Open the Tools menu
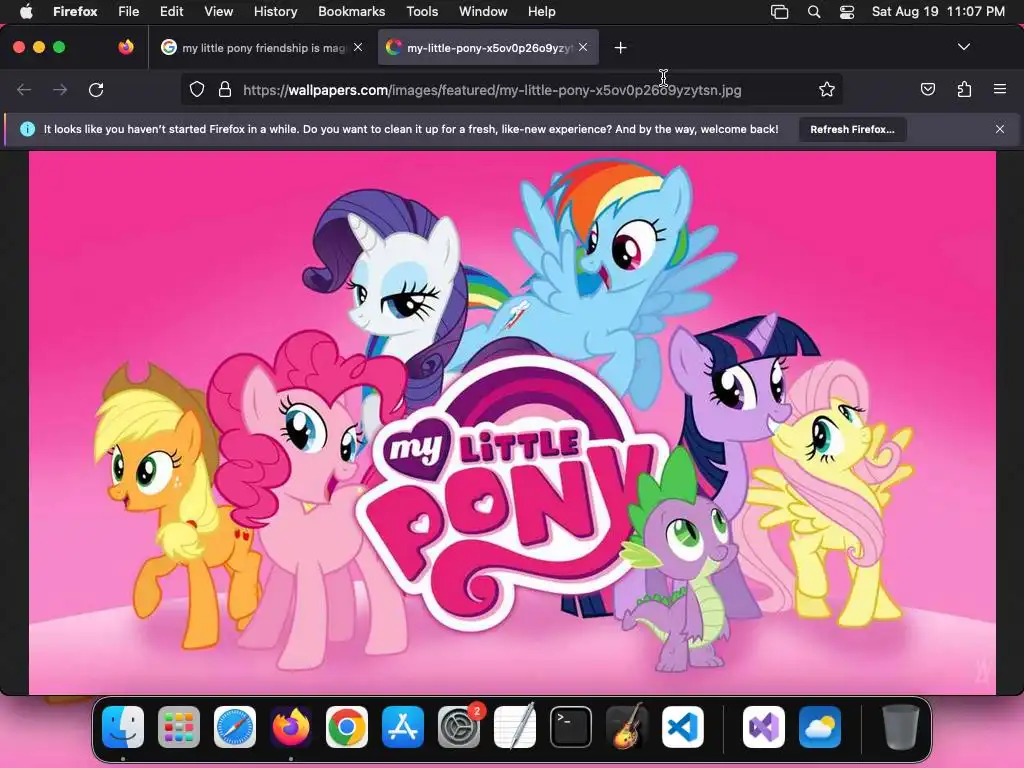 [422, 12]
